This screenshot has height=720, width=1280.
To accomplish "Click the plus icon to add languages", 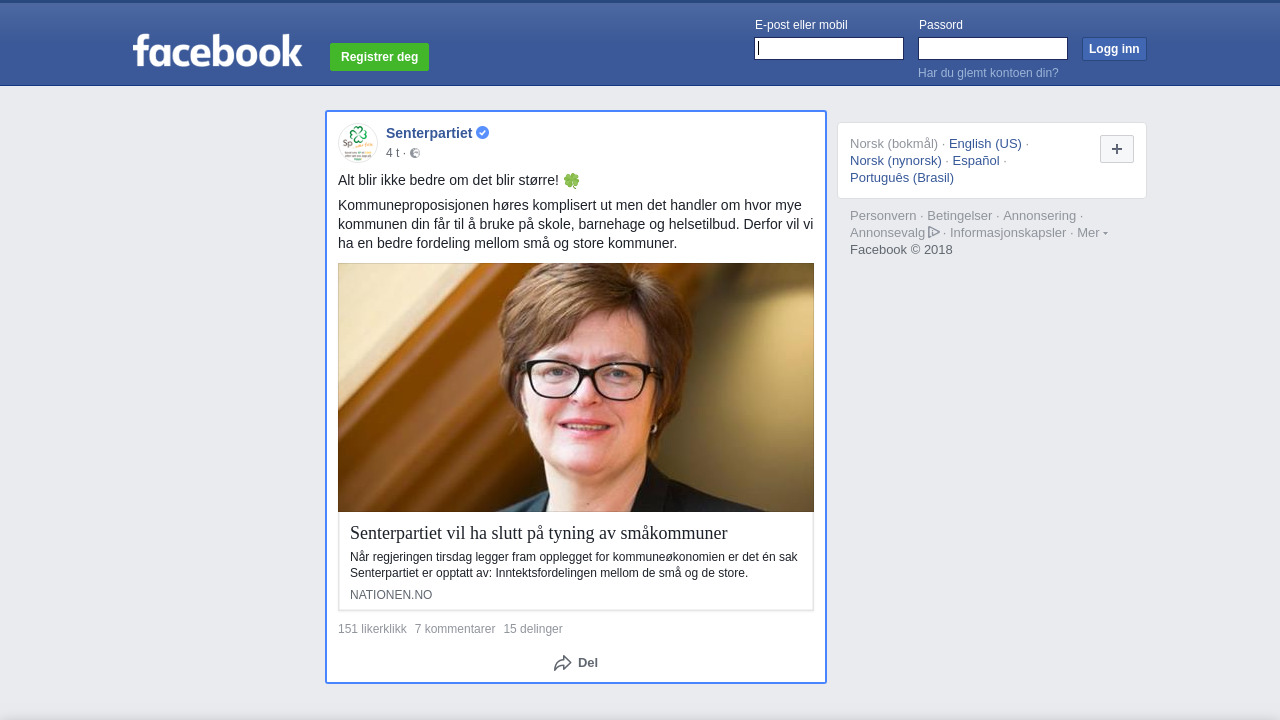I will tap(1117, 149).
